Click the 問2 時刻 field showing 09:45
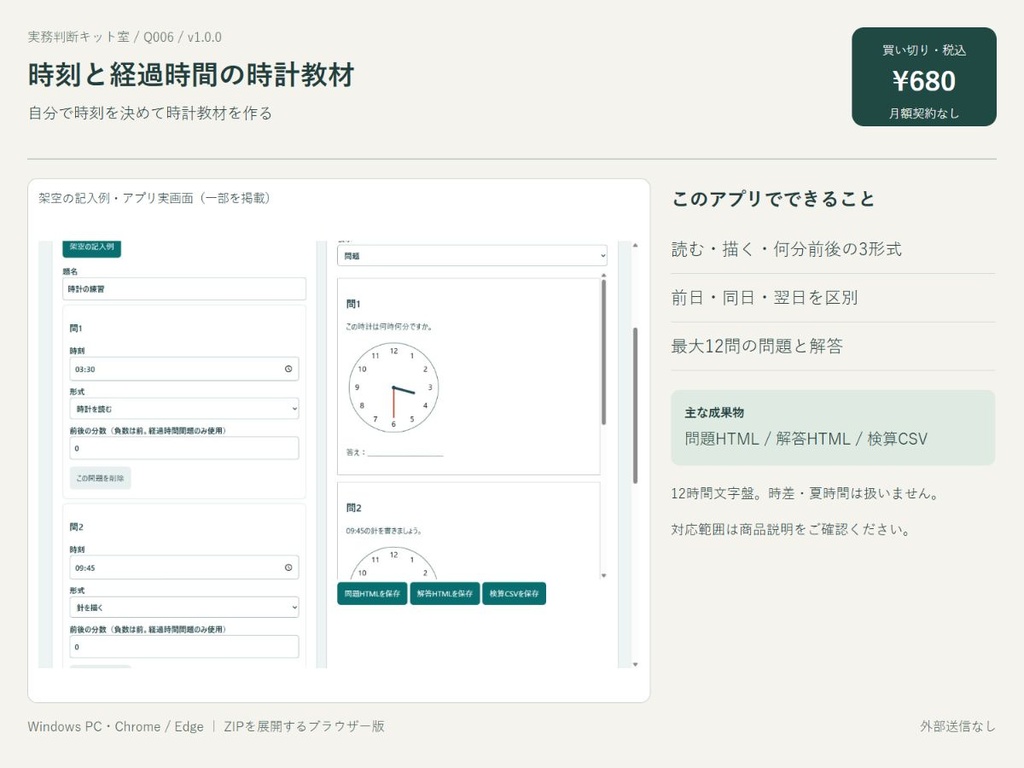 184,568
